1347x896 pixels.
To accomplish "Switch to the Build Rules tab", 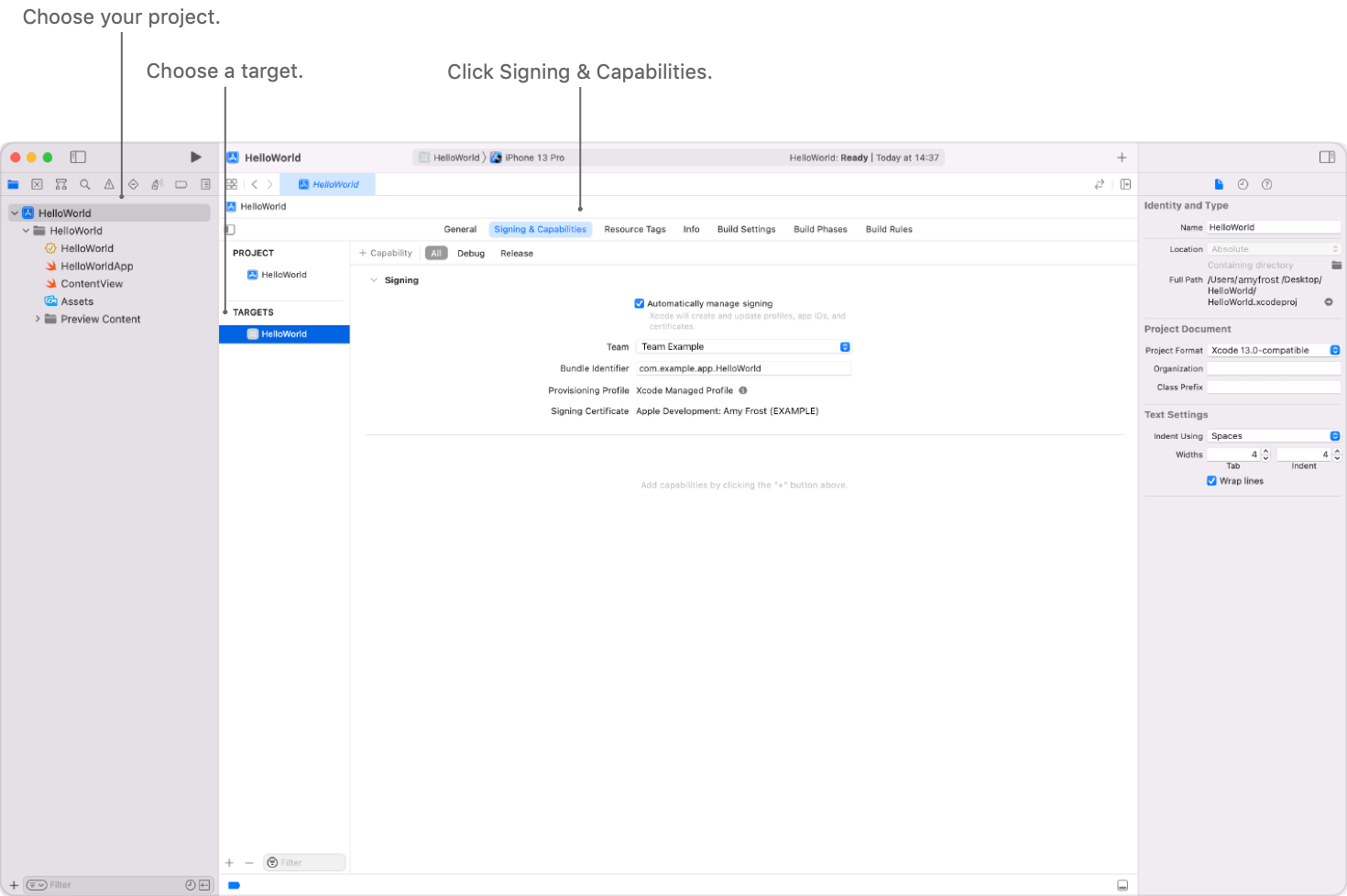I will pyautogui.click(x=889, y=229).
